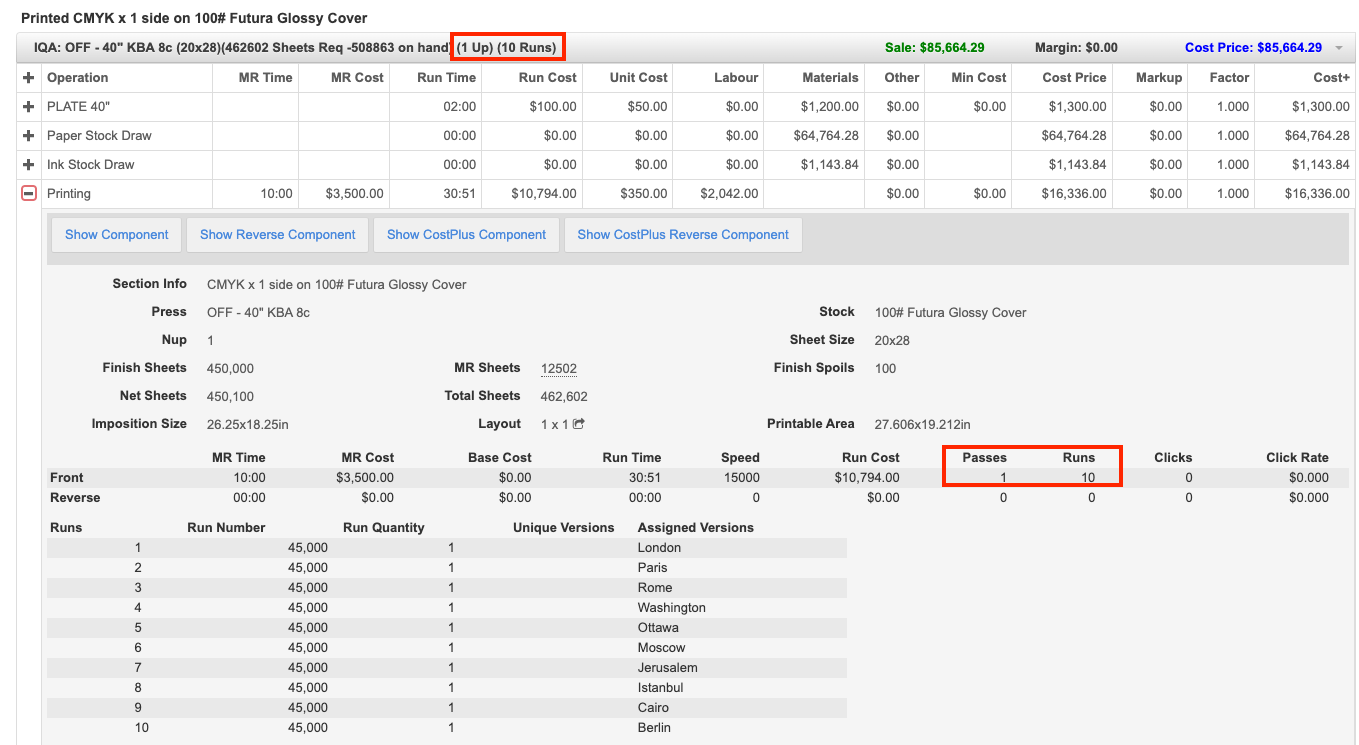Click the Click Rate column header
Viewport: 1359px width, 745px height.
tap(1298, 458)
